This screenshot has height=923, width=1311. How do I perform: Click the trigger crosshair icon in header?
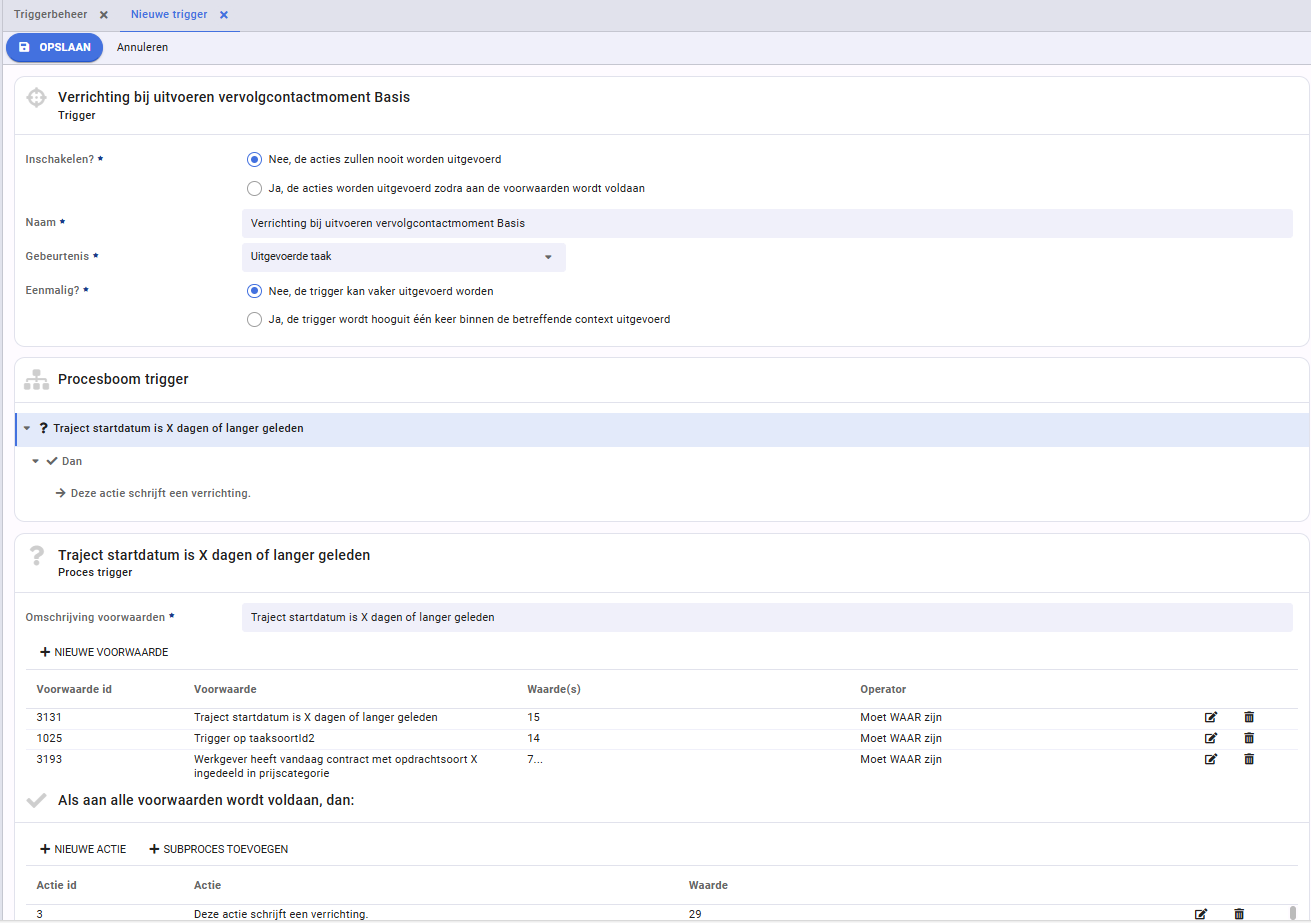(36, 98)
